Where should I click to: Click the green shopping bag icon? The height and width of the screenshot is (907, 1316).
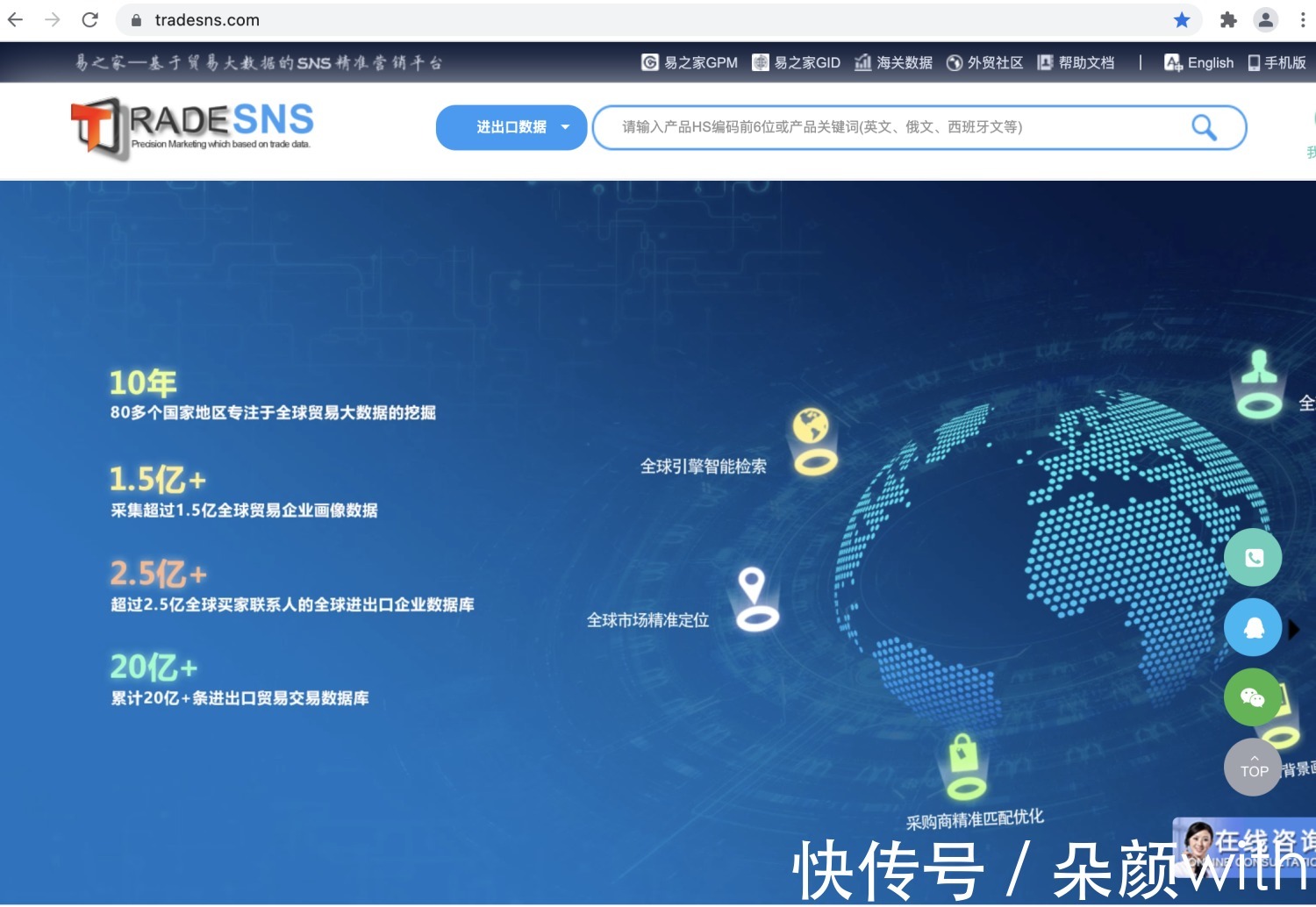click(964, 767)
